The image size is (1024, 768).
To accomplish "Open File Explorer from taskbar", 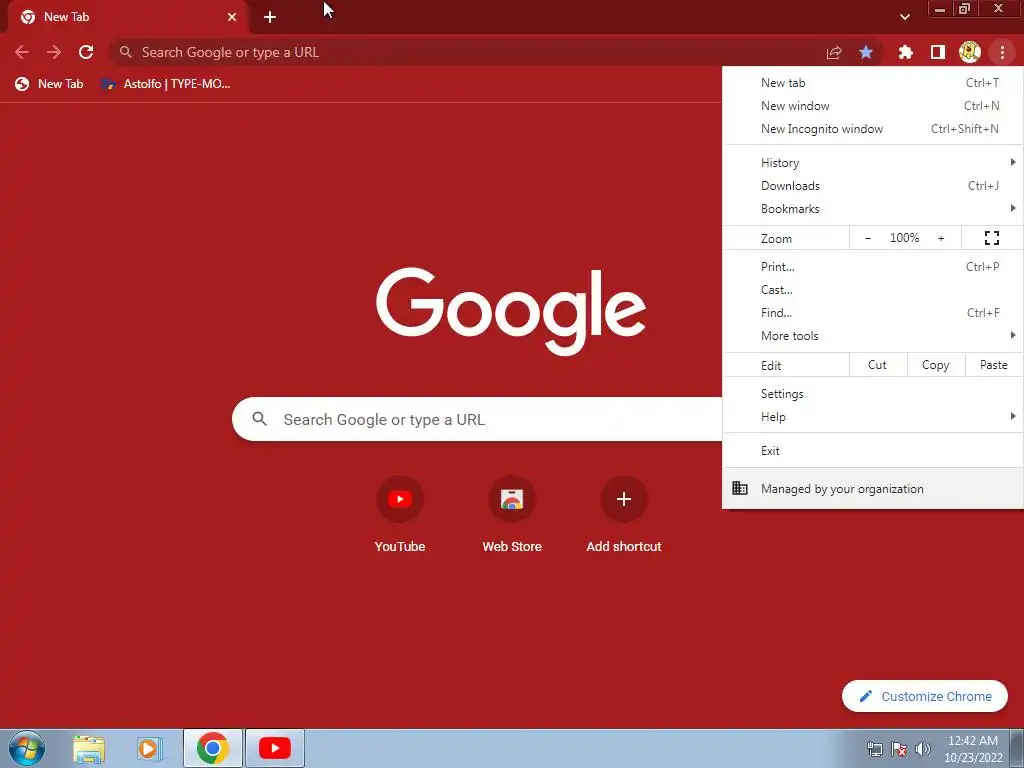I will point(89,748).
